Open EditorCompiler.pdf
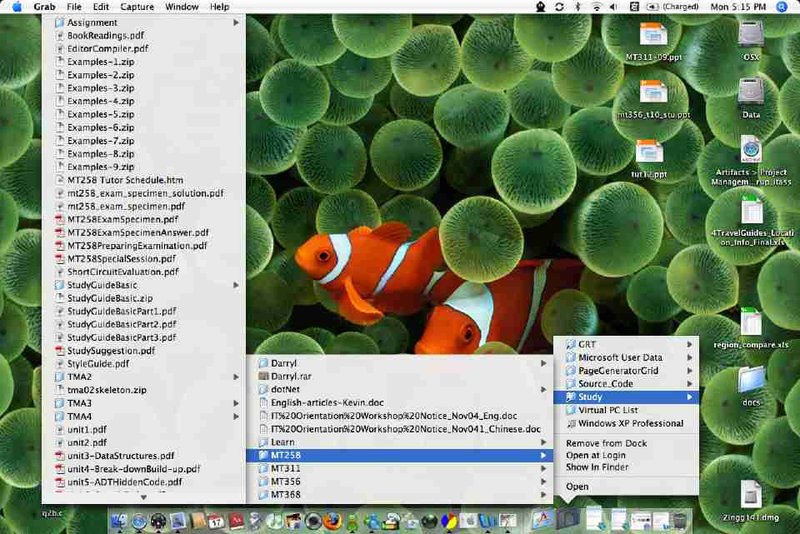Image resolution: width=800 pixels, height=534 pixels. pos(144,48)
